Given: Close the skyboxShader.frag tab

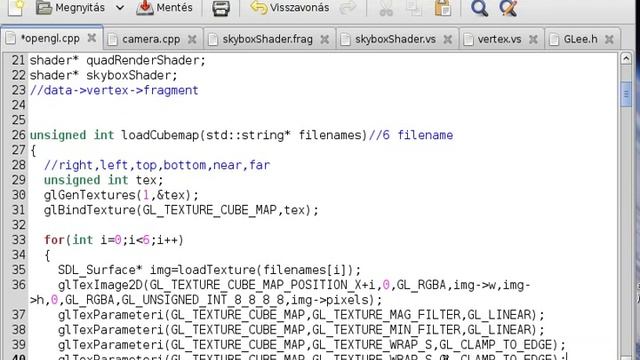Looking at the screenshot, I should point(324,40).
